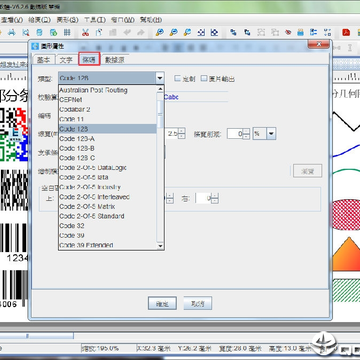The width and height of the screenshot is (360, 360).
Task: Click inside the 0 value field
Action: 235,134
